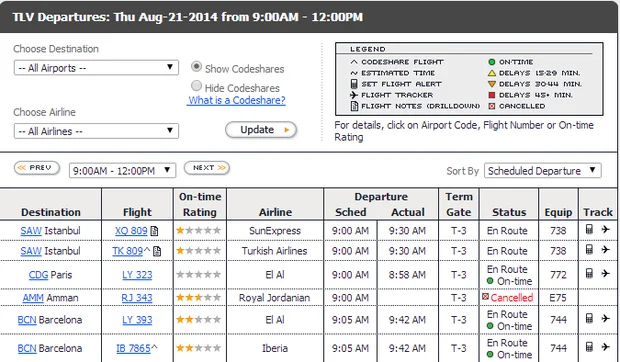Open flight TK 809 details
The image size is (620, 362).
coord(127,251)
